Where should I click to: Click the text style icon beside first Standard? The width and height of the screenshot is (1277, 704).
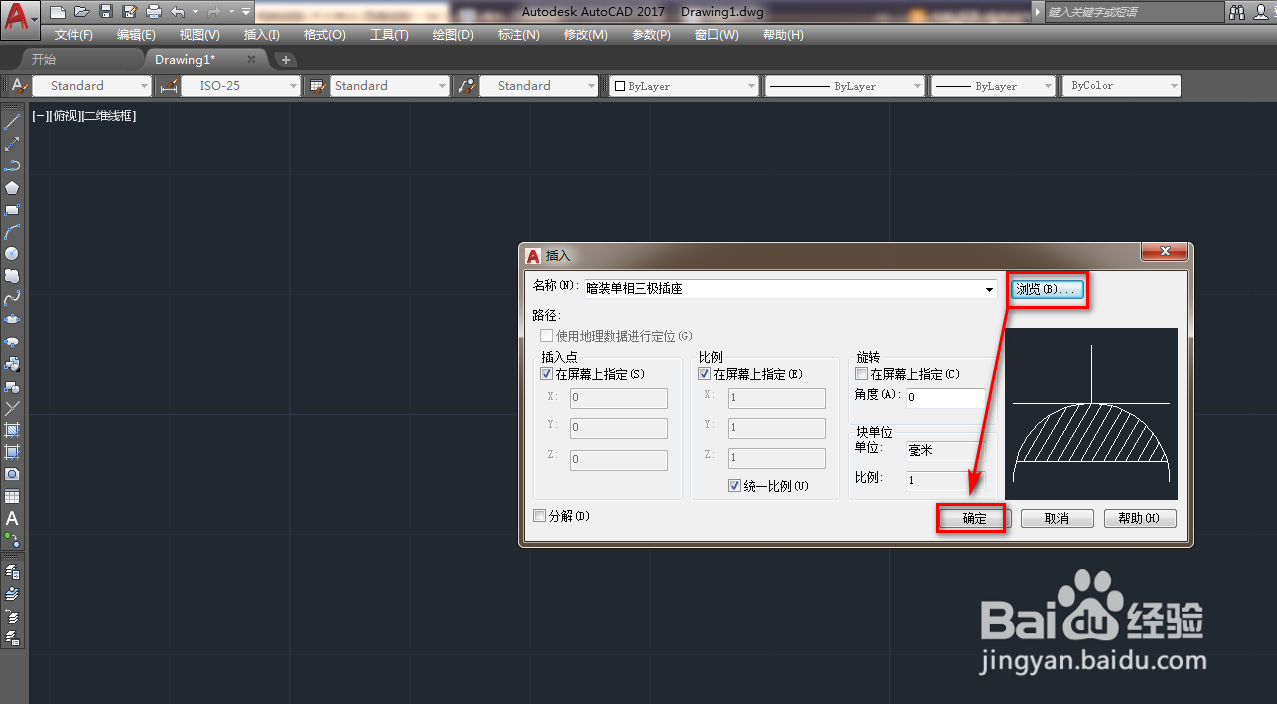[x=19, y=86]
